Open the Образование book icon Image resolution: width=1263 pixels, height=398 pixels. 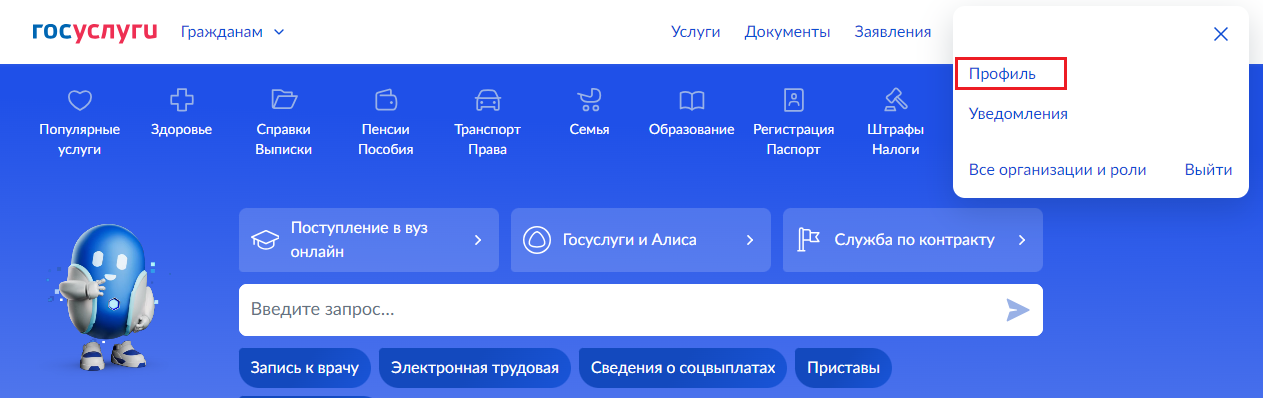coord(691,100)
